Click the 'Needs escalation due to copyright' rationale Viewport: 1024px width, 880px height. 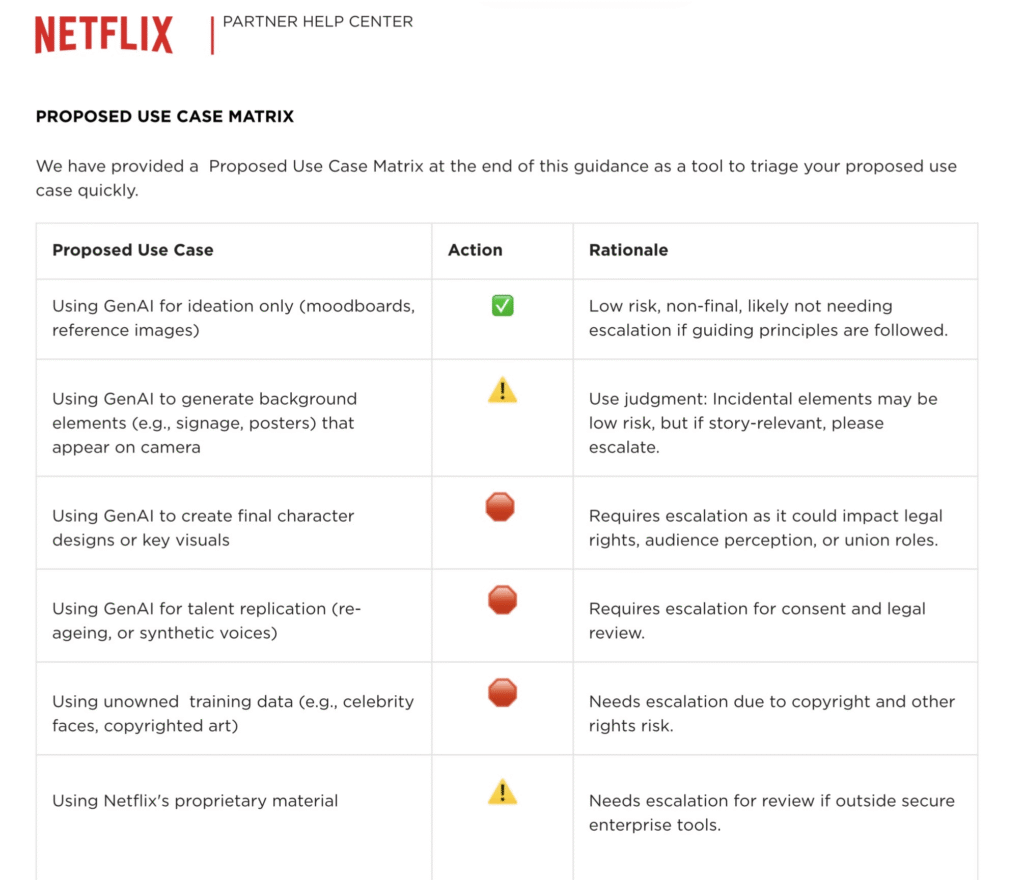click(771, 713)
